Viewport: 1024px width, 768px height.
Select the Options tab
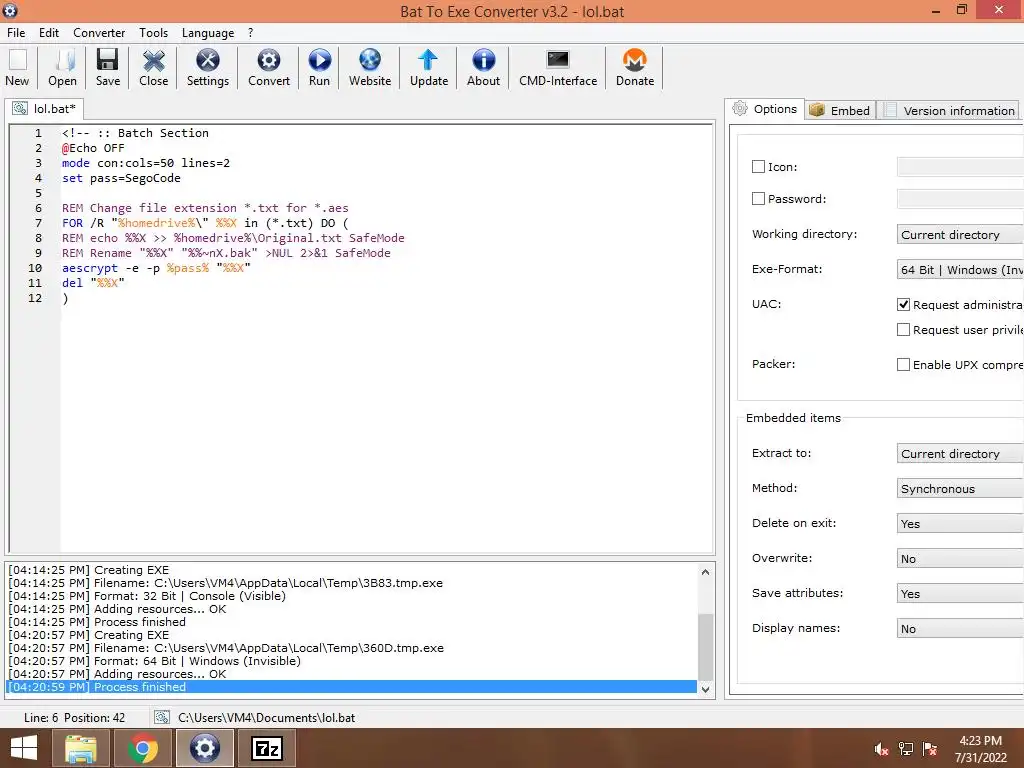[x=764, y=109]
